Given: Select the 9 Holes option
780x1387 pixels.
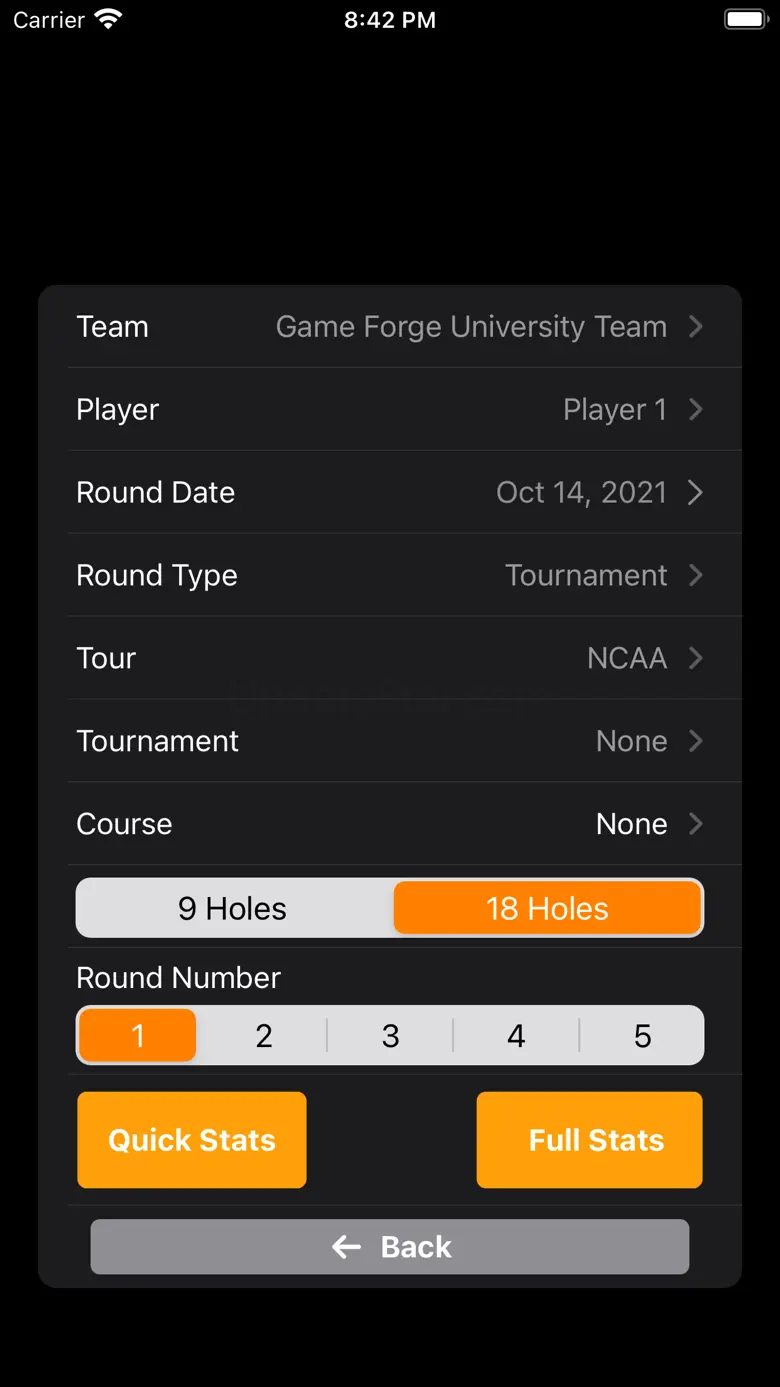Looking at the screenshot, I should pos(233,908).
